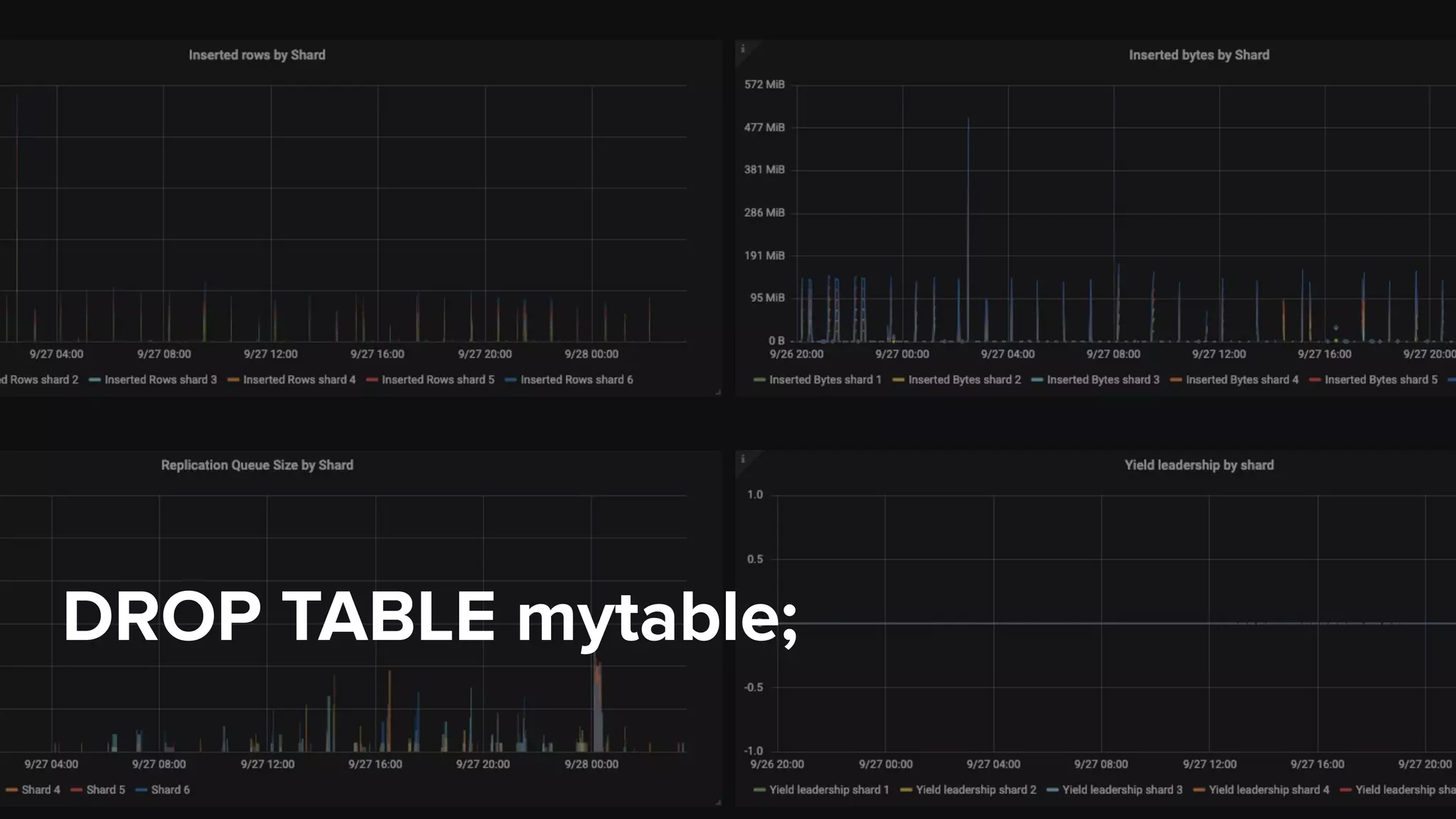Toggle Inserted Rows shard 3 legend series

click(x=161, y=380)
